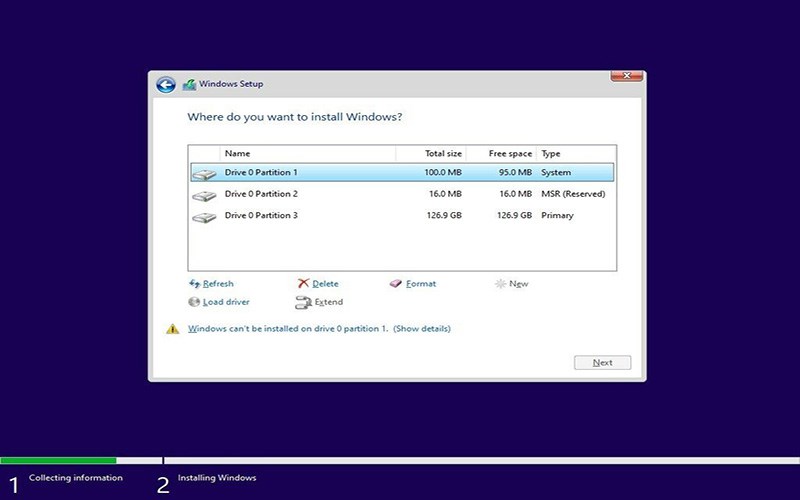
Task: Click the Where do you want to install heading
Action: (x=295, y=117)
